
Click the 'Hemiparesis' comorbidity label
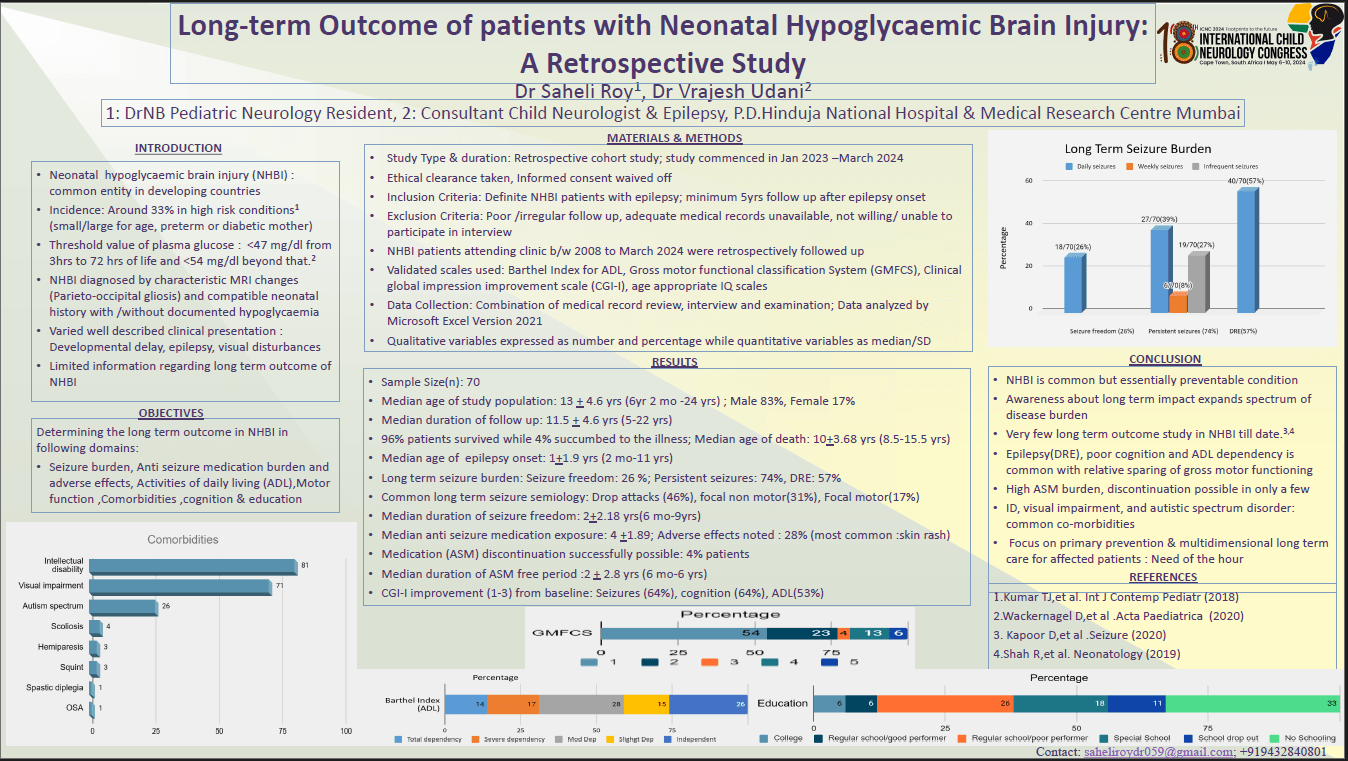pos(63,647)
